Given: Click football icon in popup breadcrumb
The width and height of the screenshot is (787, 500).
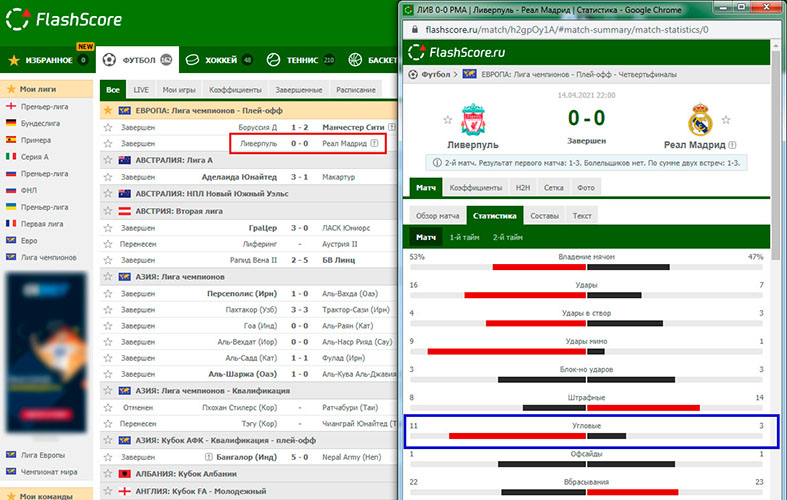Looking at the screenshot, I should click(413, 74).
